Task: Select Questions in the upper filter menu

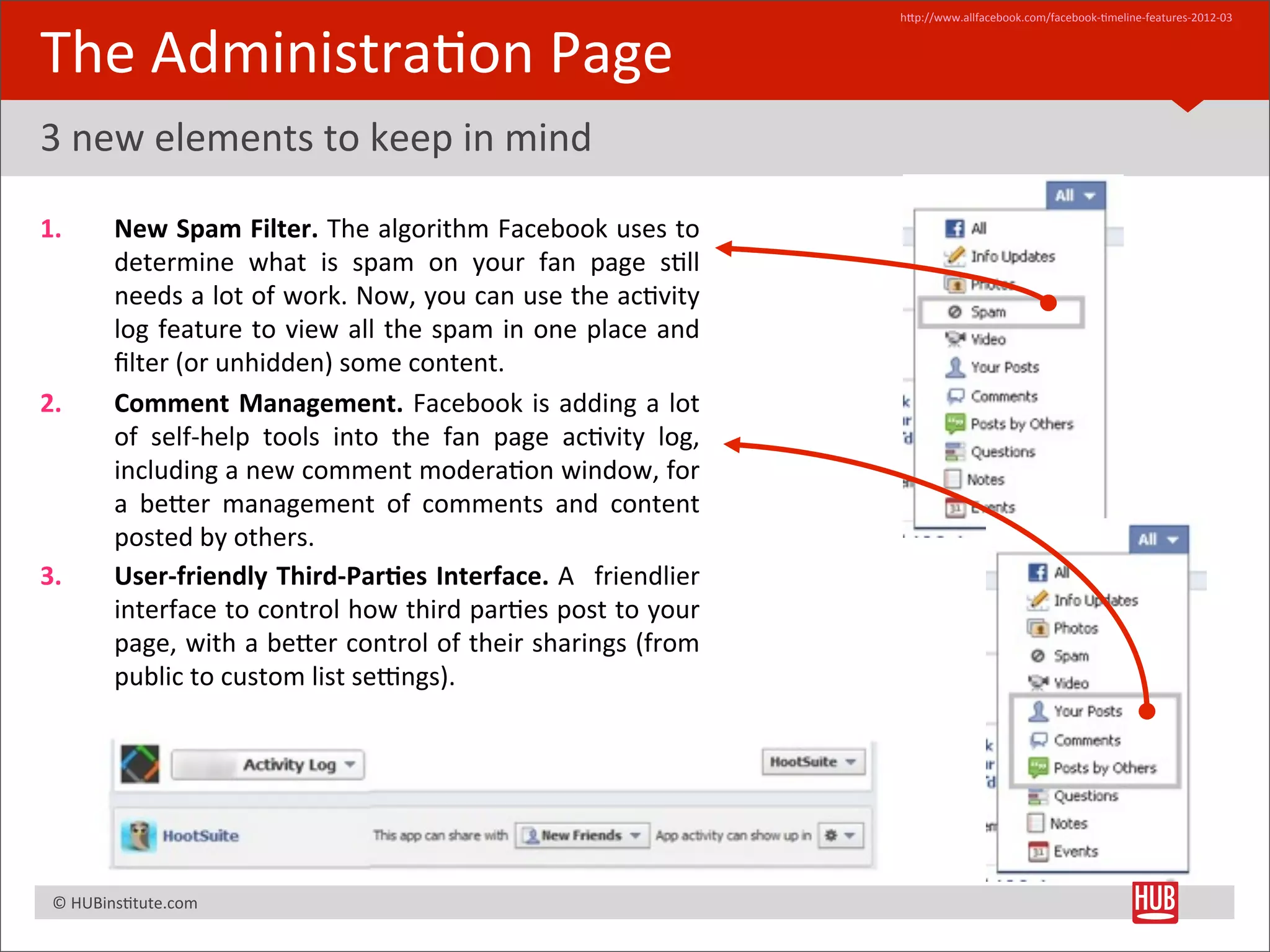Action: (x=1003, y=452)
